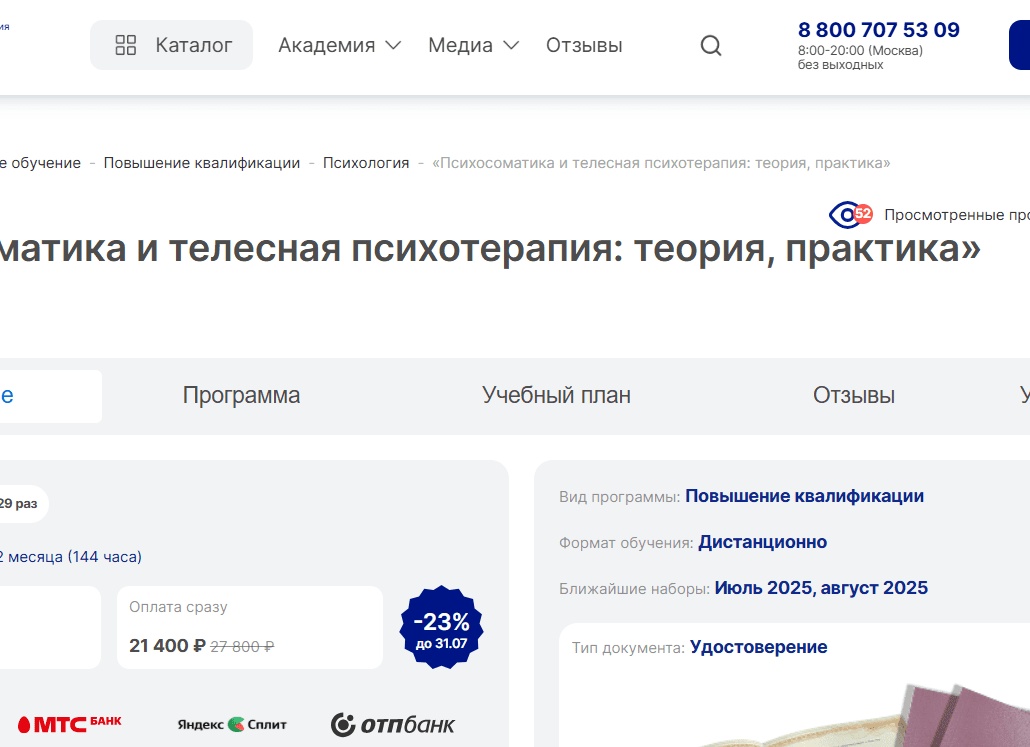
Task: Click the Яндекс Сплит logo
Action: (x=232, y=724)
